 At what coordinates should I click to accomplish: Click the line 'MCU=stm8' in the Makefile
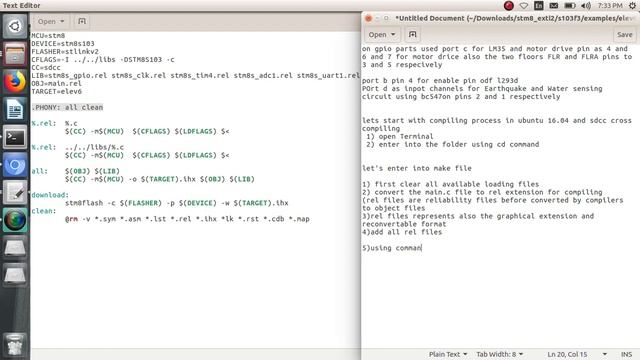48,36
